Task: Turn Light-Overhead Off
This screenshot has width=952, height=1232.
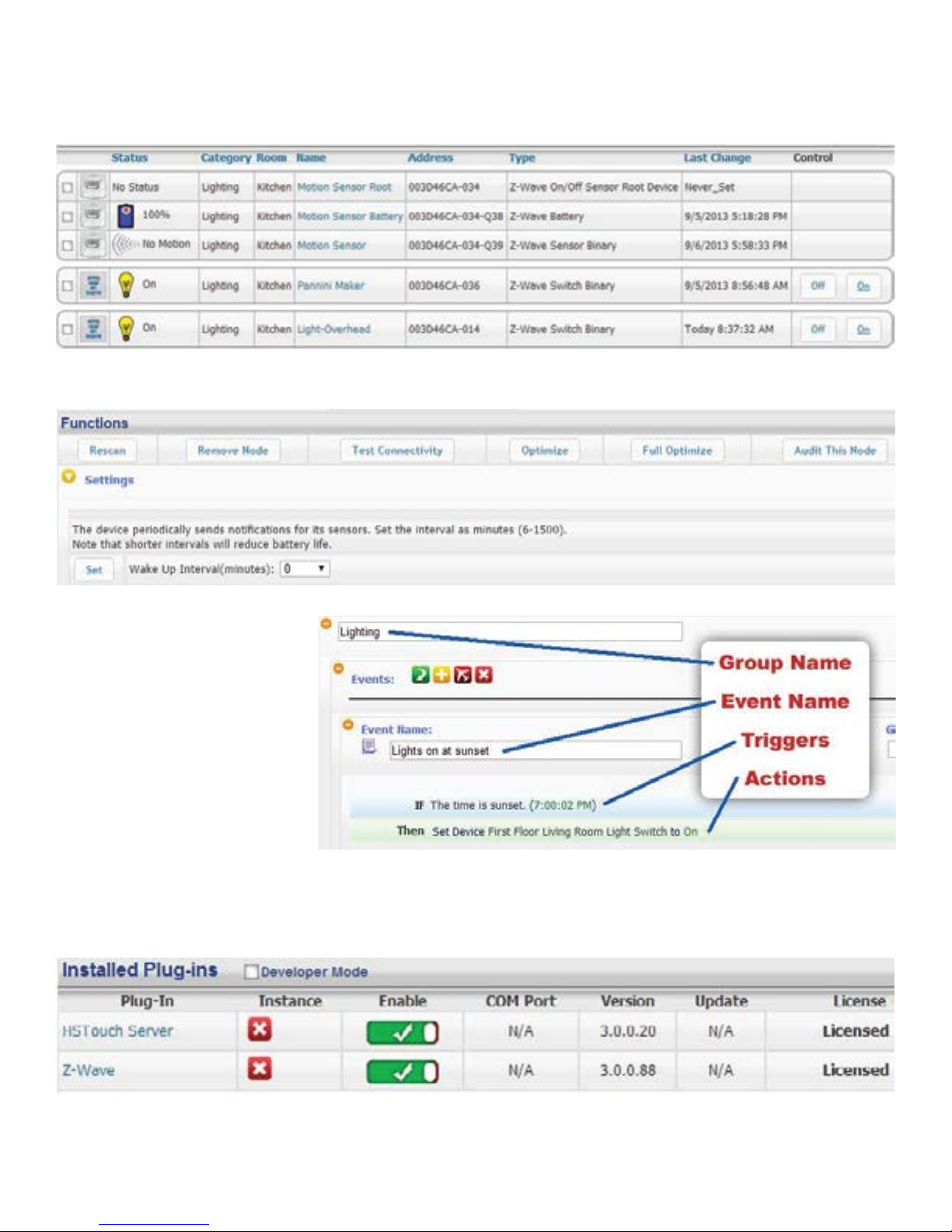Action: [818, 330]
